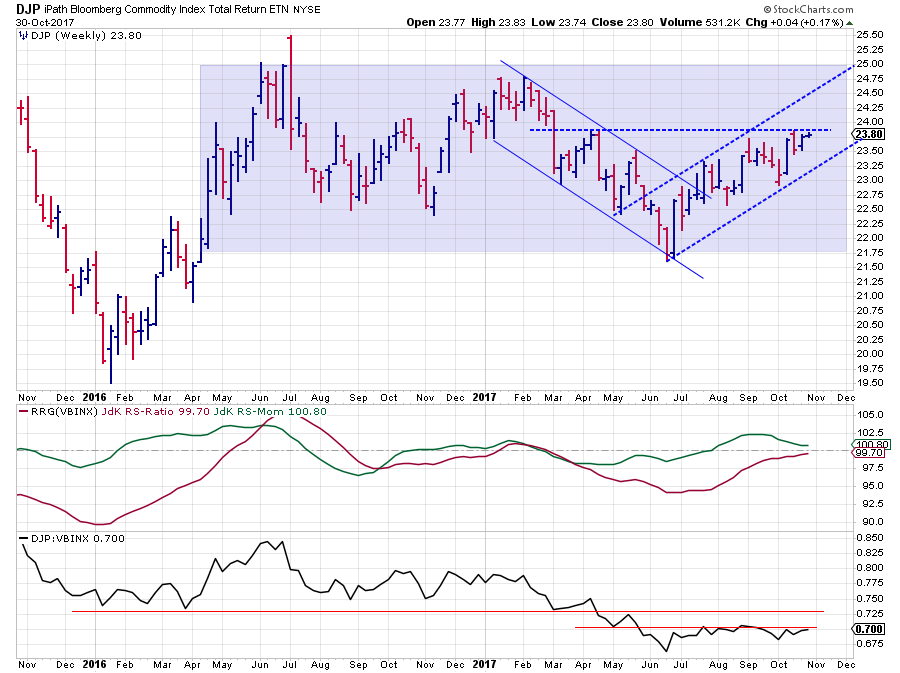This screenshot has width=900, height=673.
Task: Click the High 23.83 value
Action: pos(498,22)
